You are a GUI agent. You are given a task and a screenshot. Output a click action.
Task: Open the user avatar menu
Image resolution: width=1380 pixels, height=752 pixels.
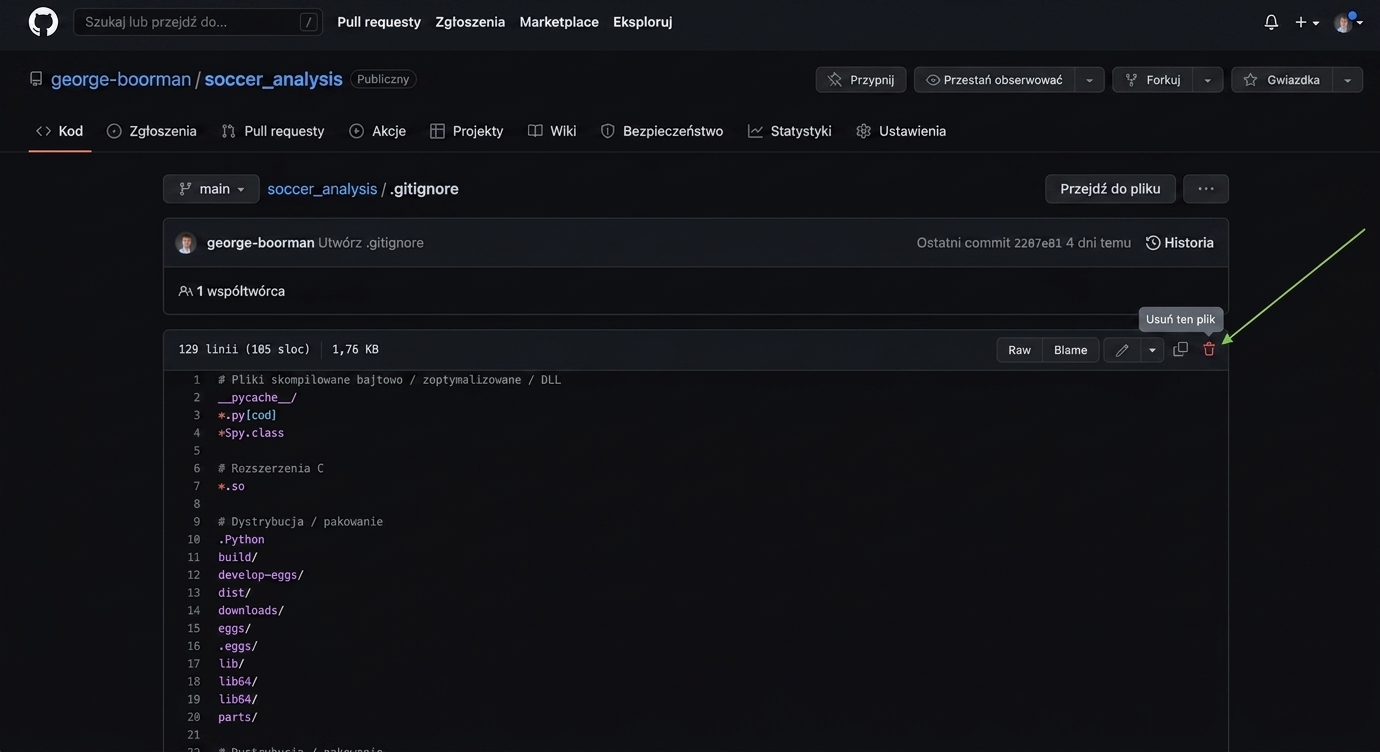pyautogui.click(x=1348, y=22)
